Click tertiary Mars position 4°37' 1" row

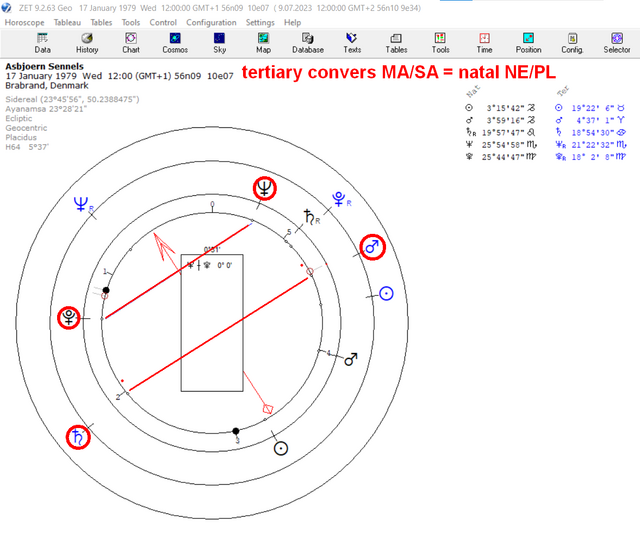[x=590, y=120]
